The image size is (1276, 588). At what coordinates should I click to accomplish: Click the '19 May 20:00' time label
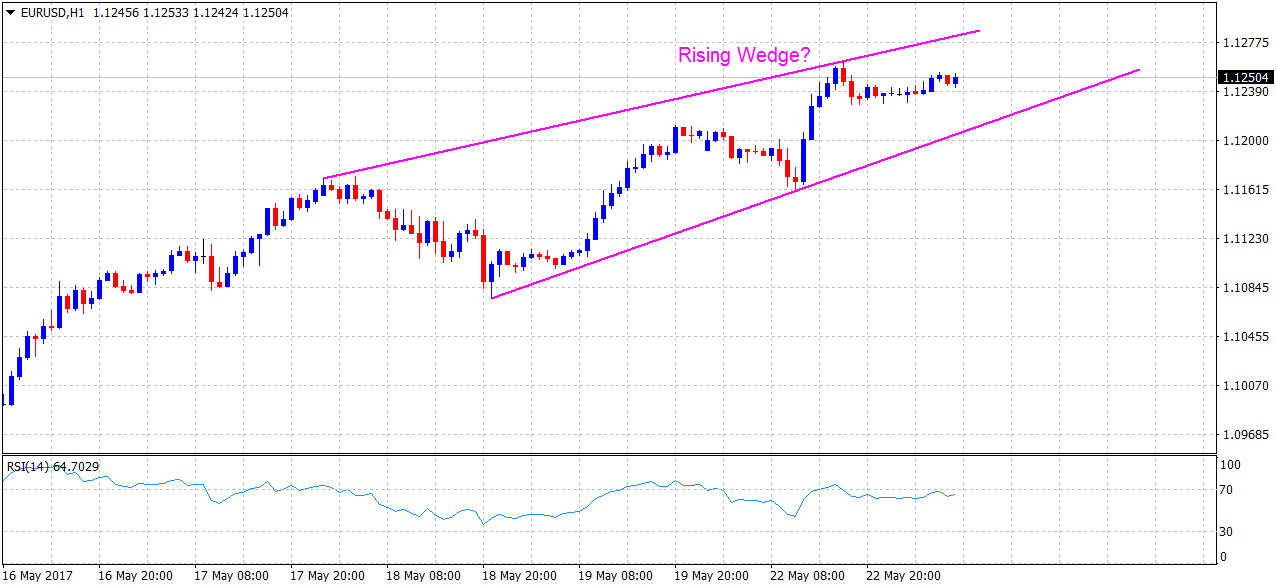click(x=711, y=576)
